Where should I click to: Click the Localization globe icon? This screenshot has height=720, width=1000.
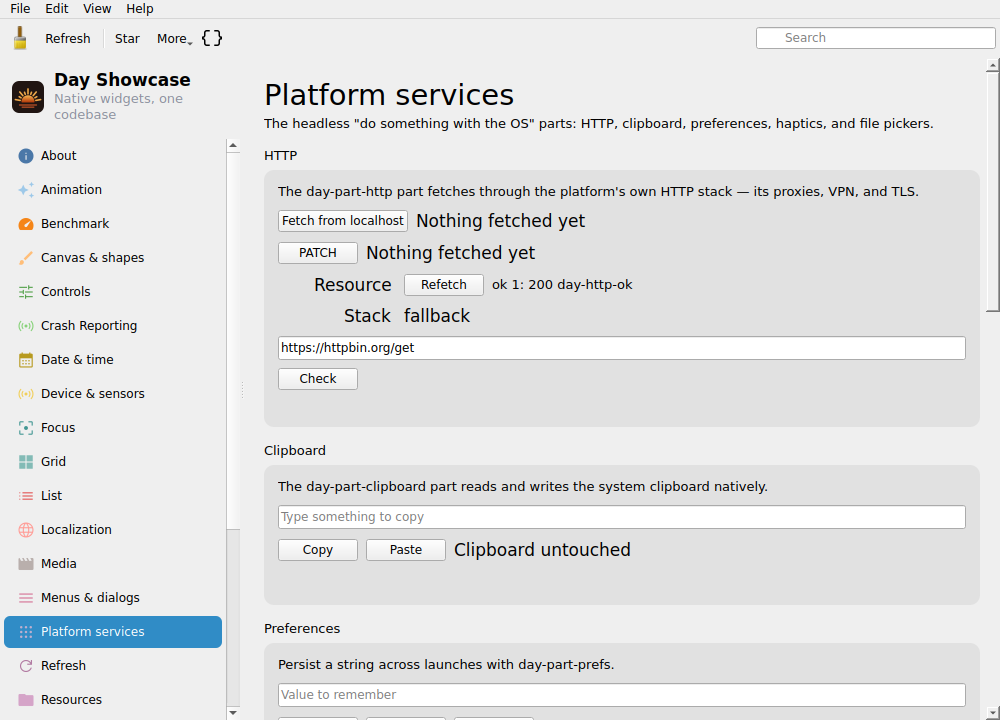[x=26, y=530]
